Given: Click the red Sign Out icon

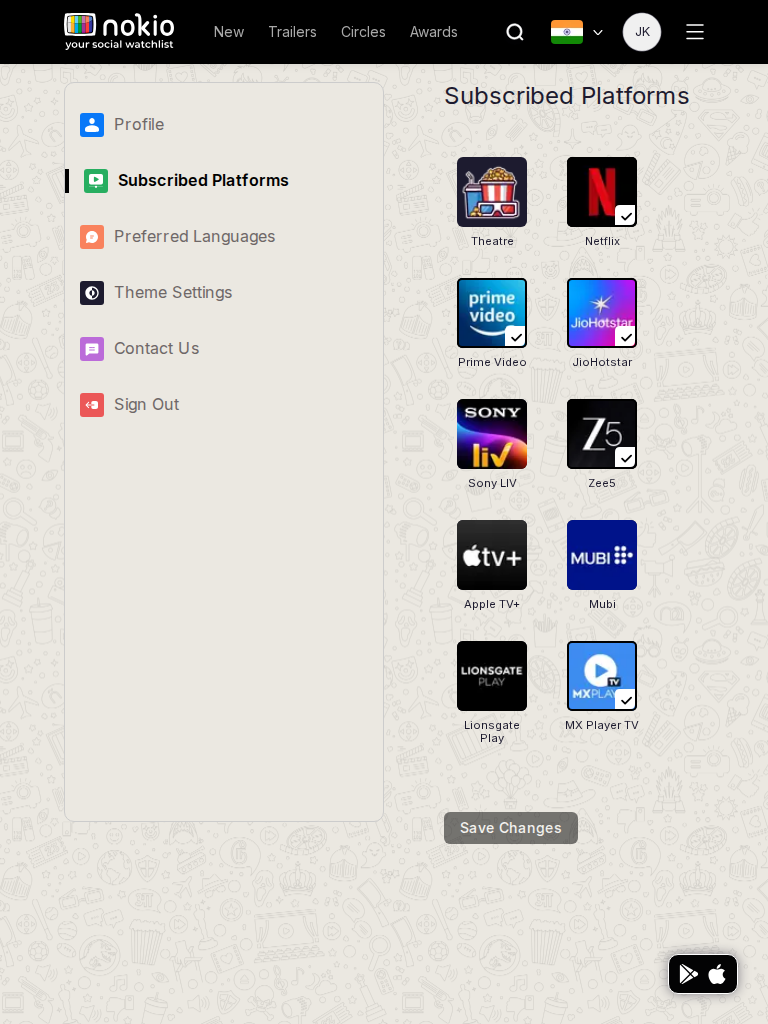Looking at the screenshot, I should 92,405.
